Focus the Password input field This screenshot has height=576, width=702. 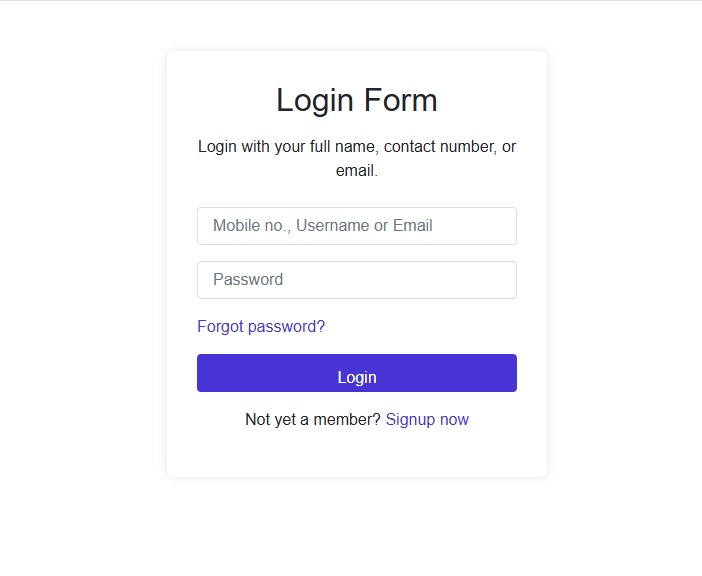[356, 280]
